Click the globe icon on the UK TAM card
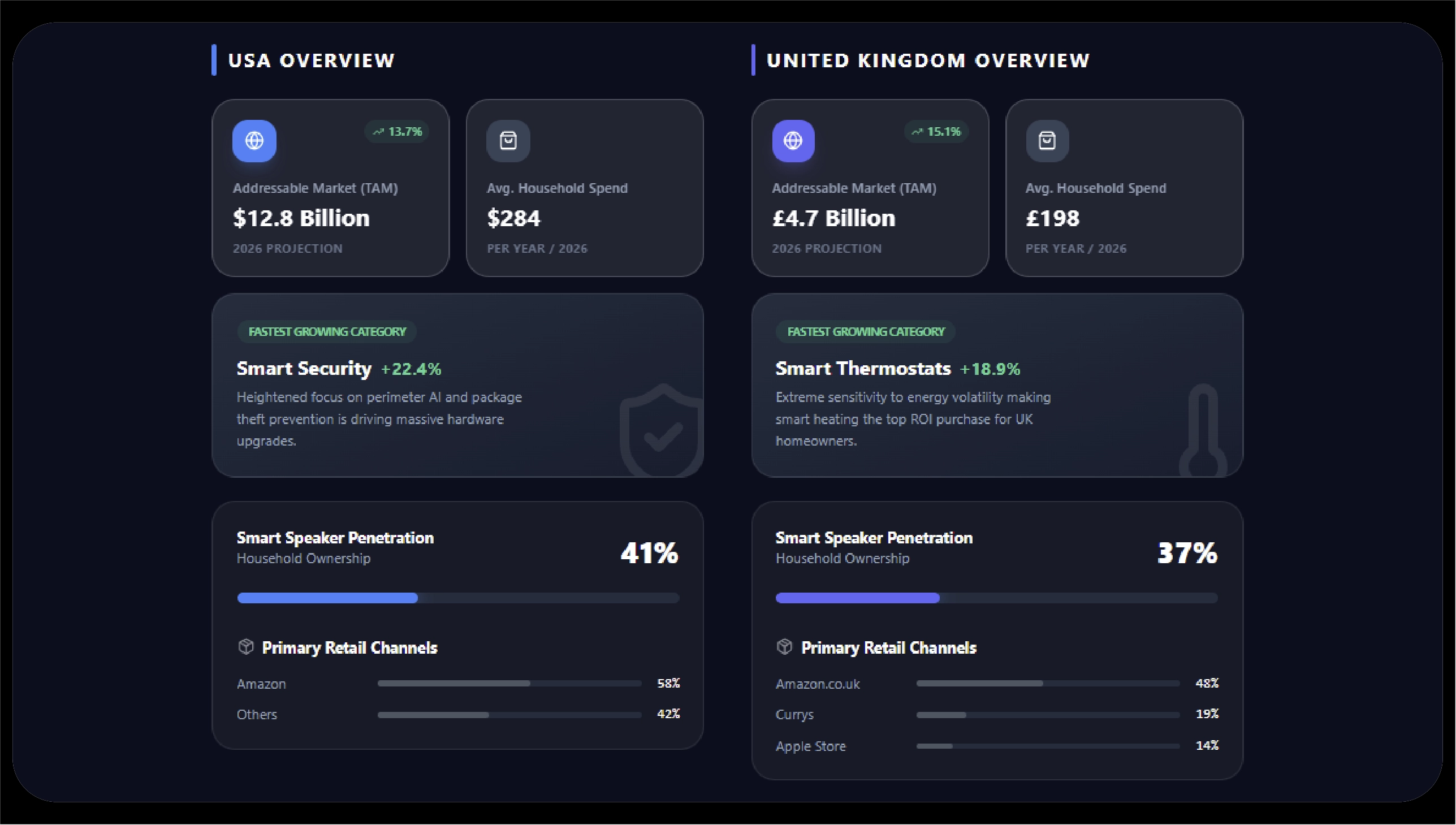 (793, 141)
